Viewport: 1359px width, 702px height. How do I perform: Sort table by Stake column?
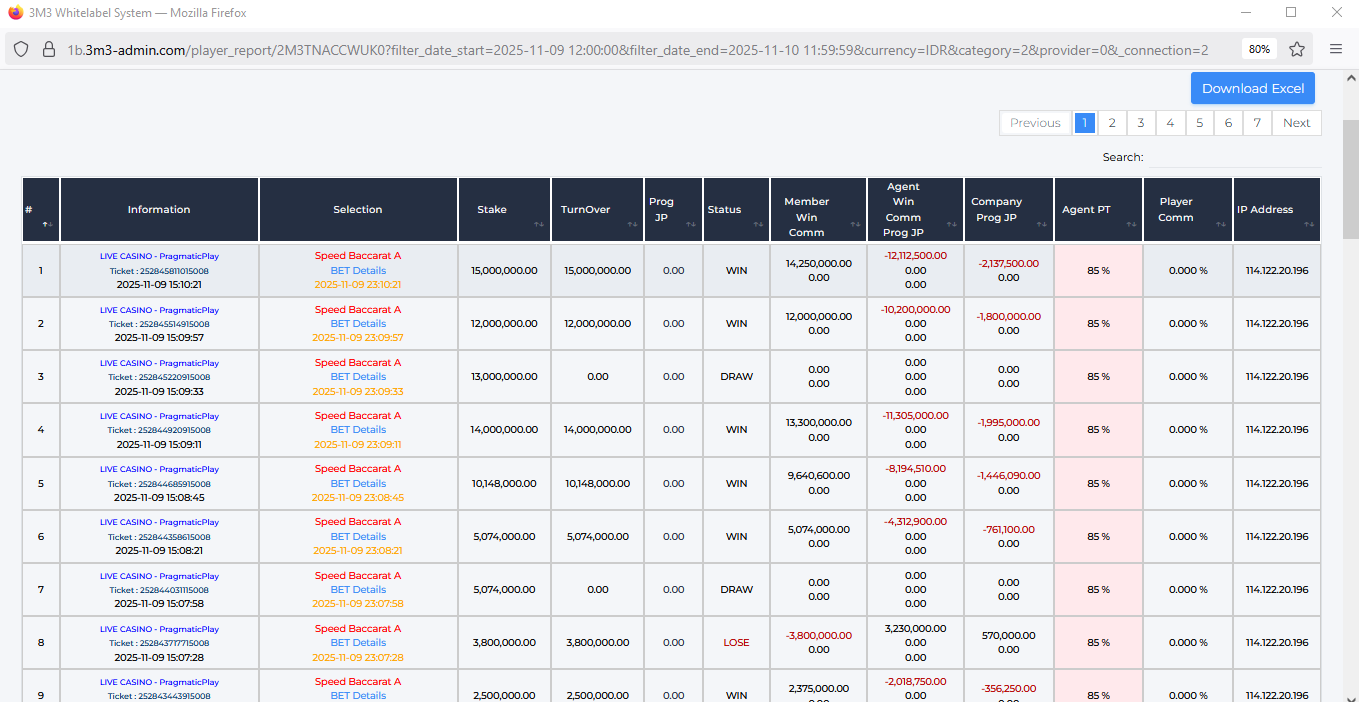pos(540,224)
